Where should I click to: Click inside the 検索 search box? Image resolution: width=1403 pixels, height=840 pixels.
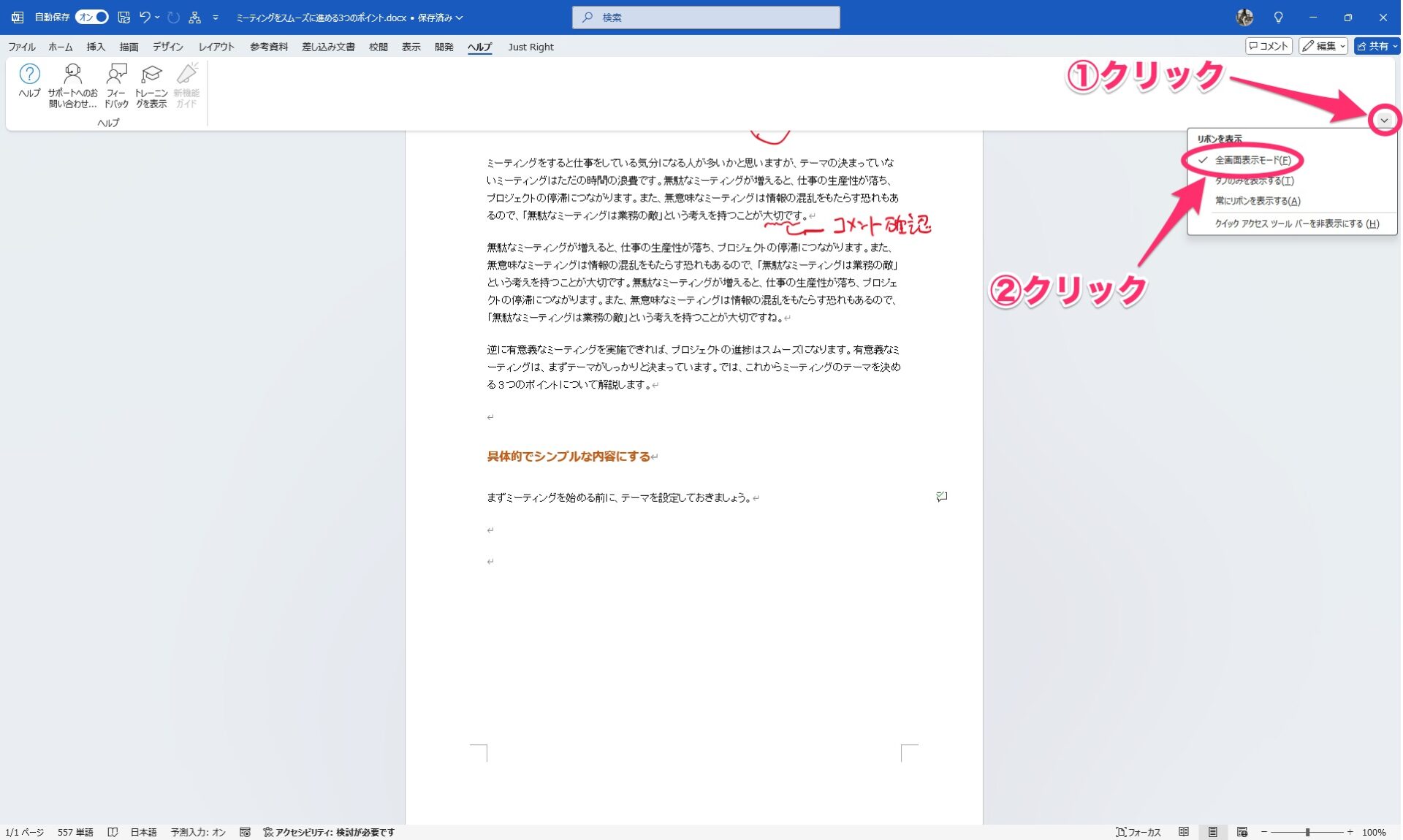coord(705,17)
